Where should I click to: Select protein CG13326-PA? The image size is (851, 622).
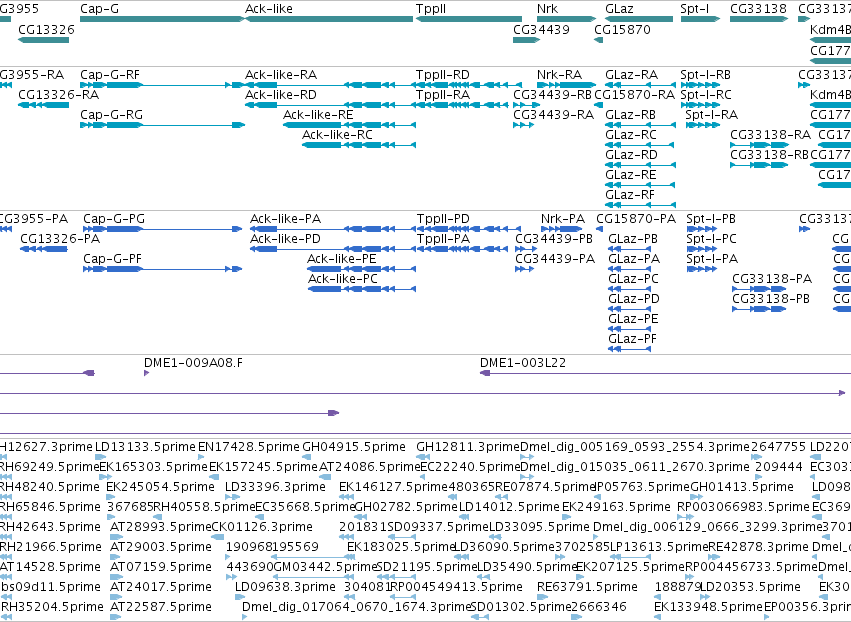pyautogui.click(x=43, y=249)
